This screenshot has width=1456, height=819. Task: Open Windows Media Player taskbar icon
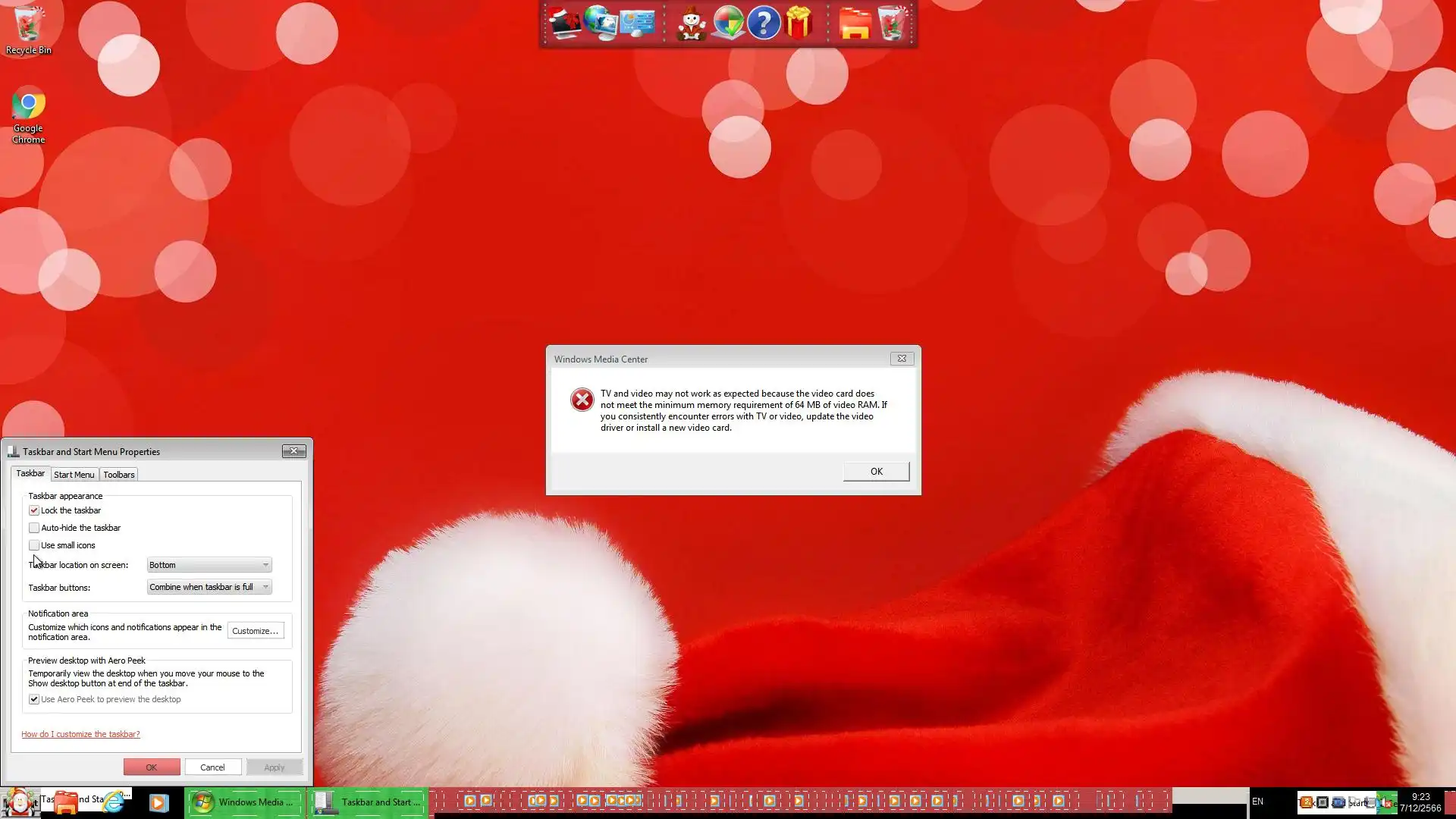tap(158, 802)
